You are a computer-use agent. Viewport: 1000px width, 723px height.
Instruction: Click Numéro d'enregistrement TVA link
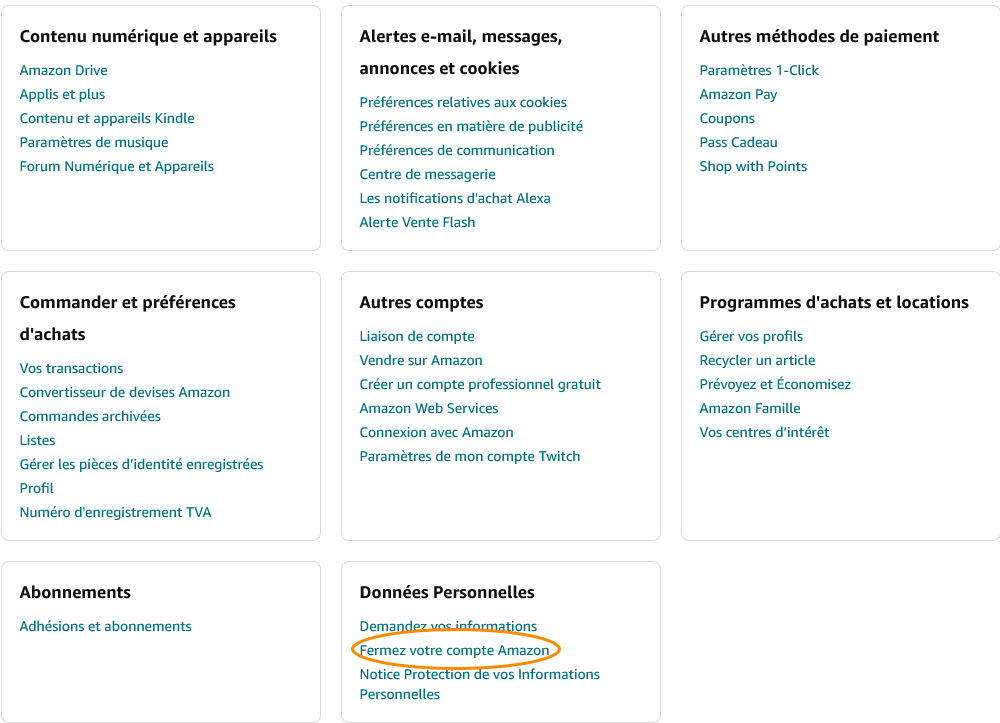pyautogui.click(x=115, y=512)
